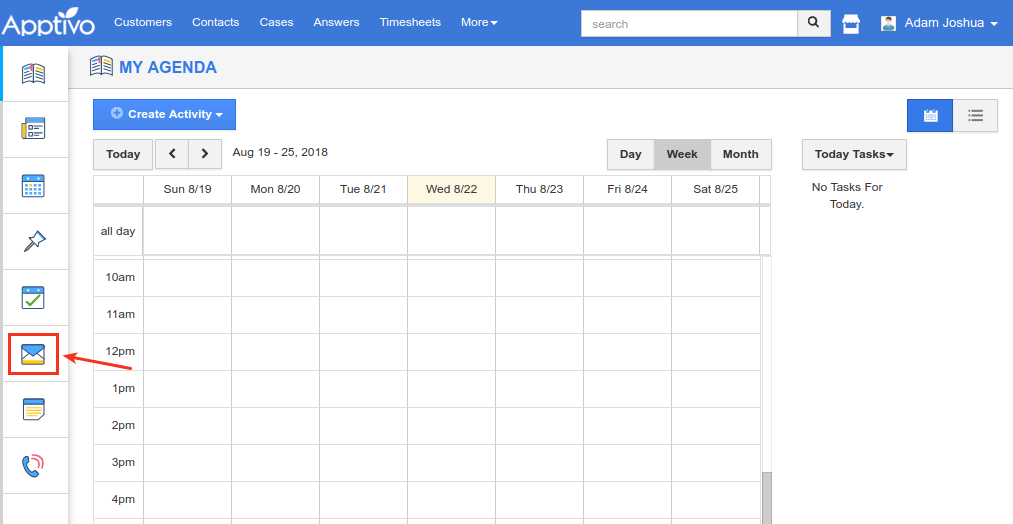Switch to list view toggle

point(975,115)
